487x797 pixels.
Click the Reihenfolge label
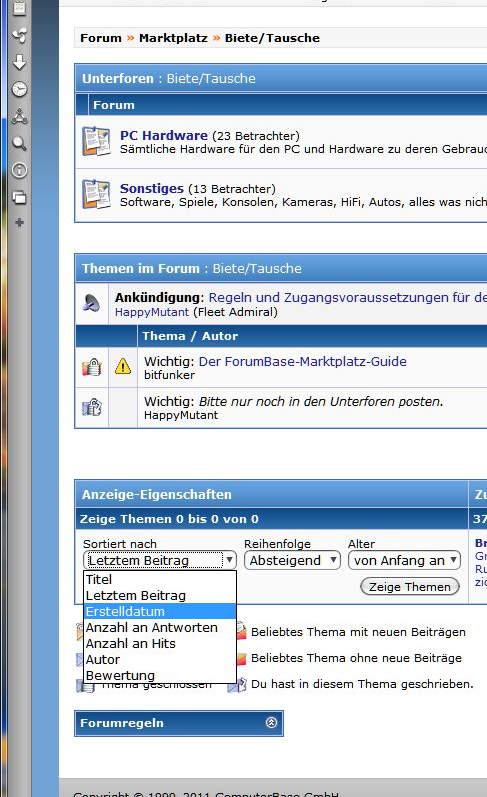tap(277, 544)
